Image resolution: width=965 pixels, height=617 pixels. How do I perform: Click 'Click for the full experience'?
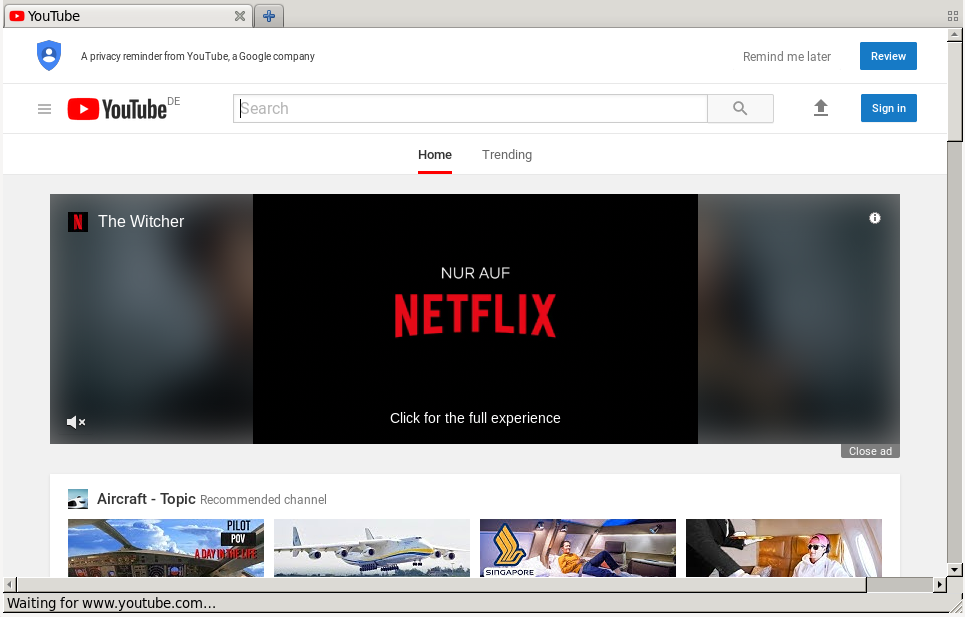point(475,418)
